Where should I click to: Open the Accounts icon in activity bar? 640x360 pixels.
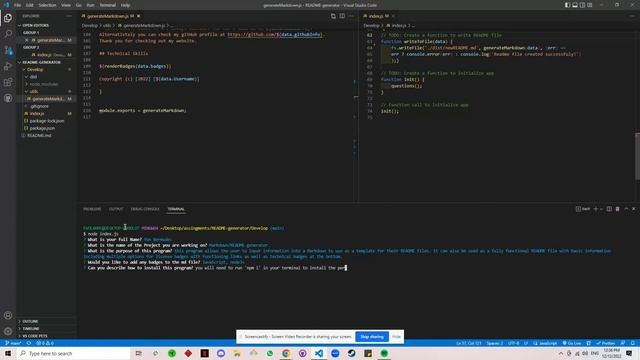pos(8,315)
